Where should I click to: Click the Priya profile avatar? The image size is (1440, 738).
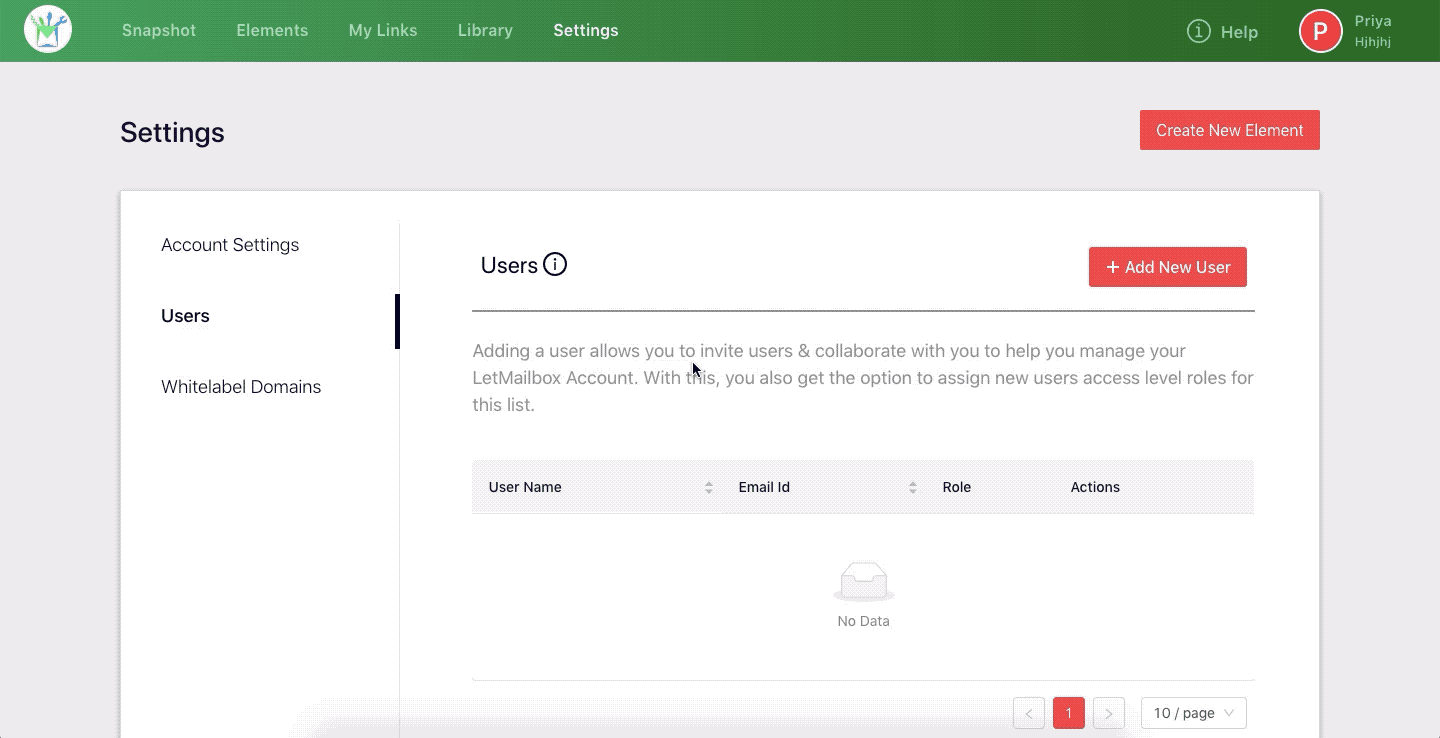pyautogui.click(x=1320, y=31)
